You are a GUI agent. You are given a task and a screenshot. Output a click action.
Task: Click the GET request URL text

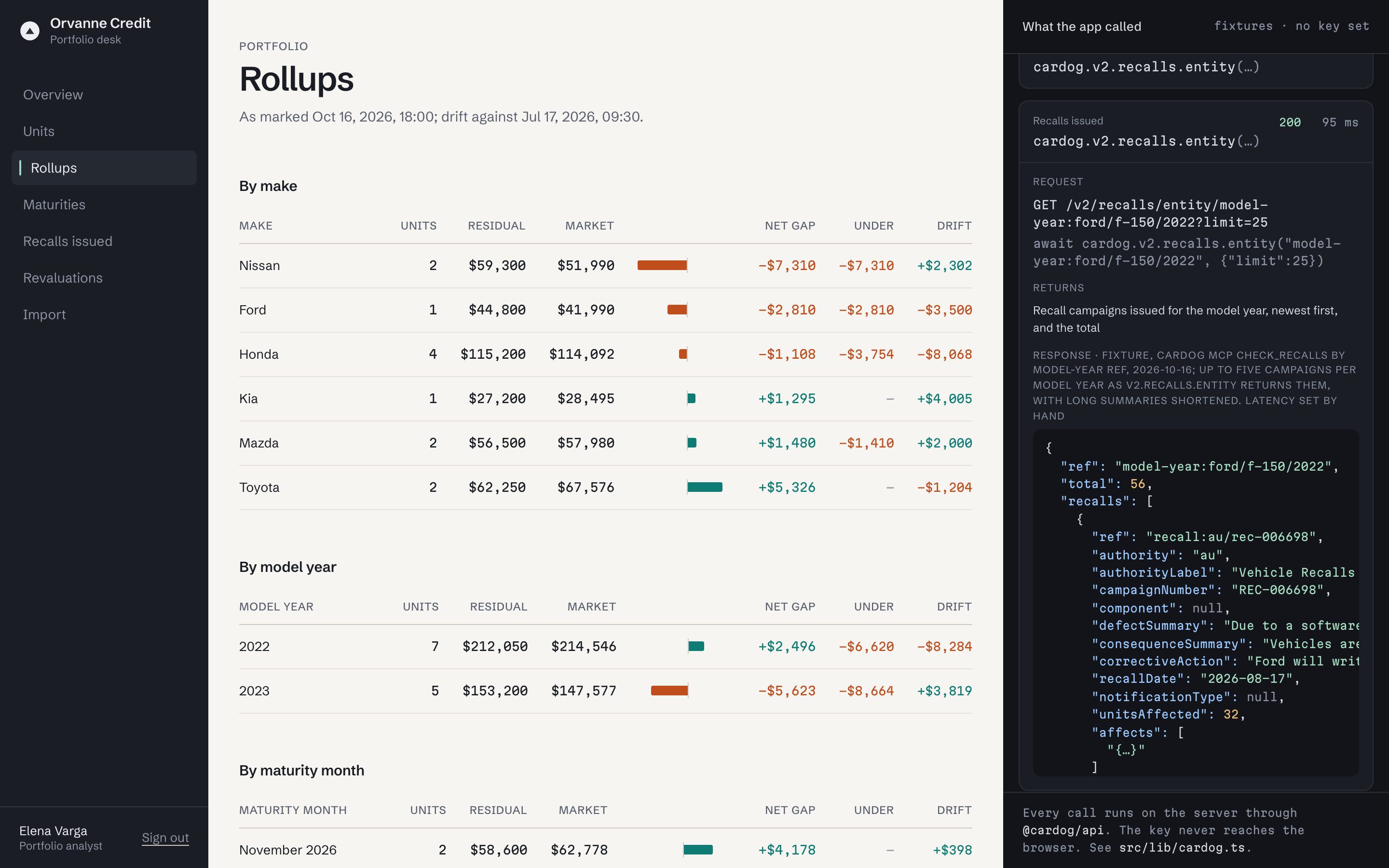click(x=1150, y=214)
